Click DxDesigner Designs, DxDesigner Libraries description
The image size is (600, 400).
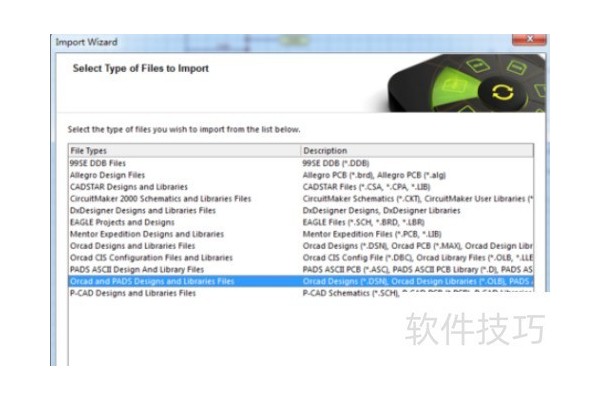(382, 211)
